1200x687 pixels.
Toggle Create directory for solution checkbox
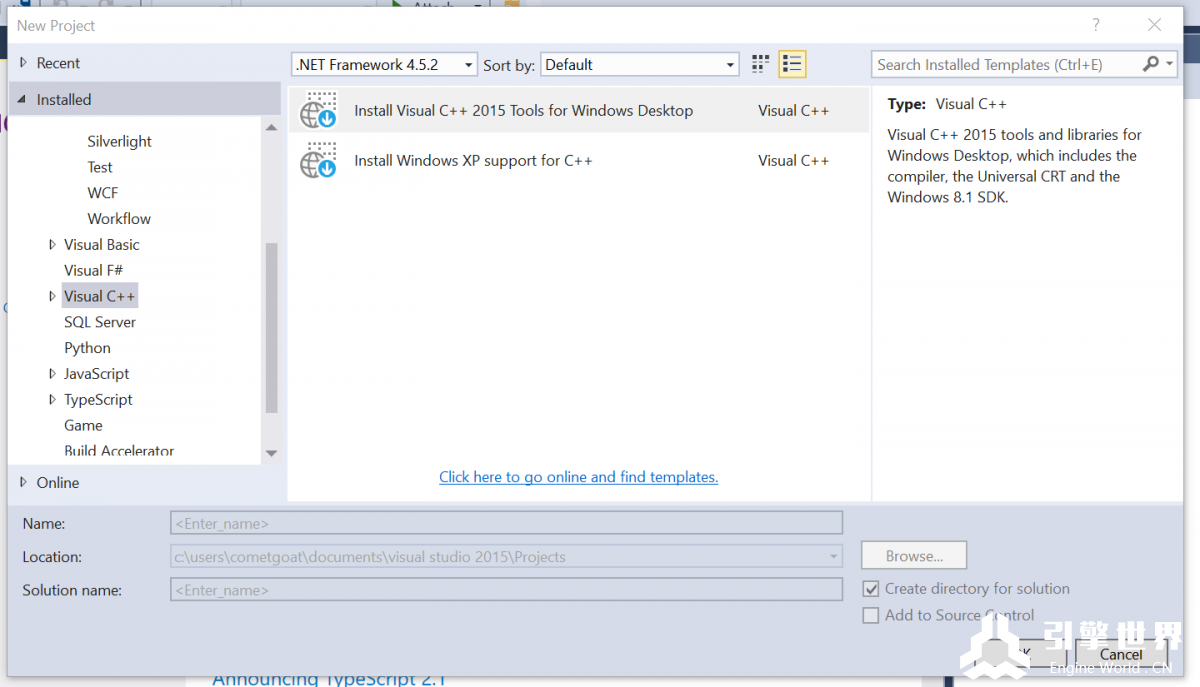871,589
